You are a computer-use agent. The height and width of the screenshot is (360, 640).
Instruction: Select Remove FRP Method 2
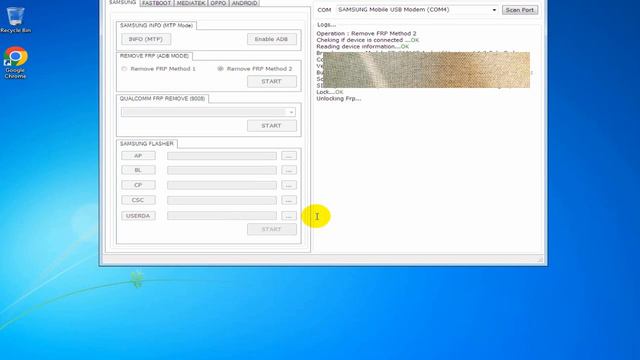(x=255, y=69)
